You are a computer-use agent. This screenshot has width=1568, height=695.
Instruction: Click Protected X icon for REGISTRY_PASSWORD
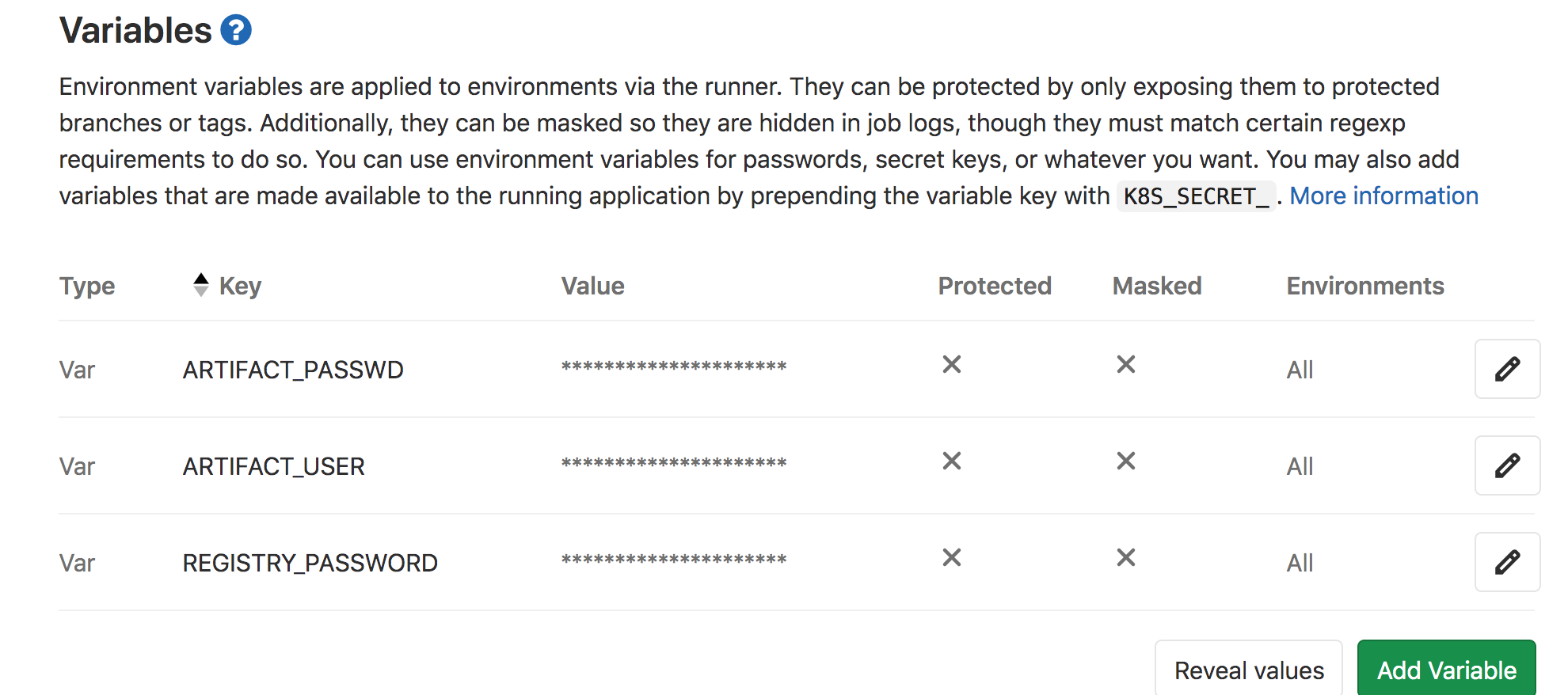pos(952,557)
